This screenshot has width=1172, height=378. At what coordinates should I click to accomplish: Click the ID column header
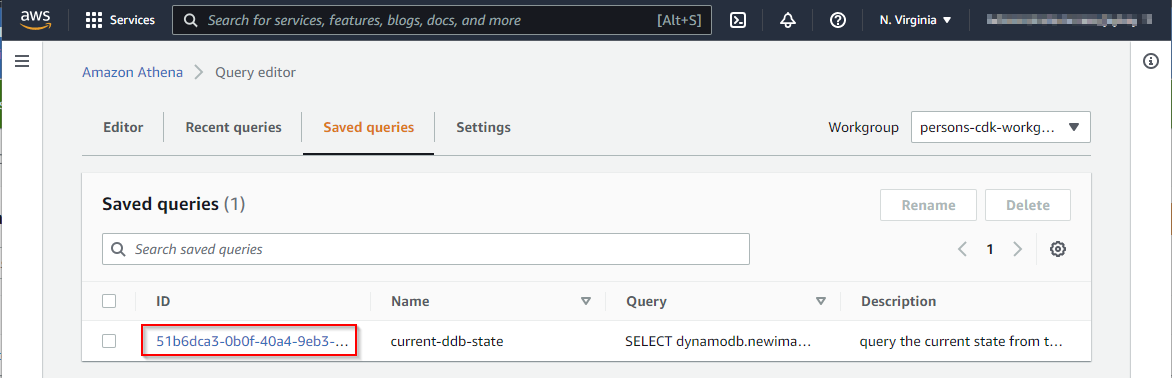coord(163,301)
